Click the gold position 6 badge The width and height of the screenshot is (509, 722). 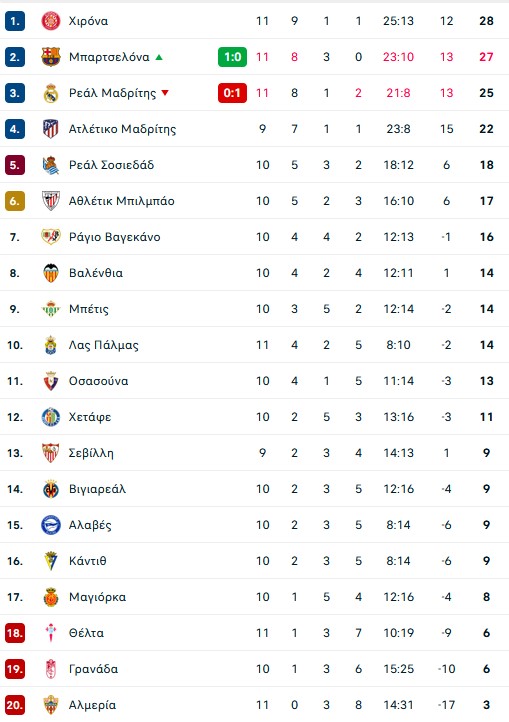[15, 201]
